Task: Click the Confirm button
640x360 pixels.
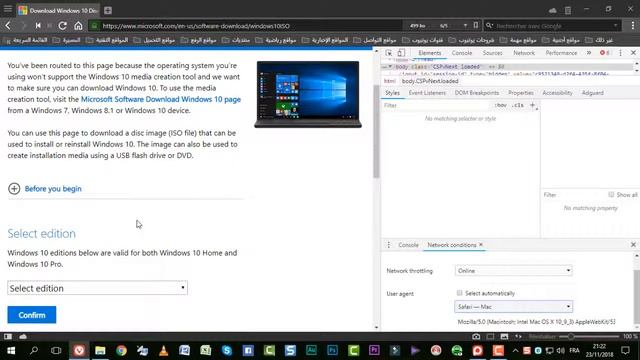Action: point(32,315)
